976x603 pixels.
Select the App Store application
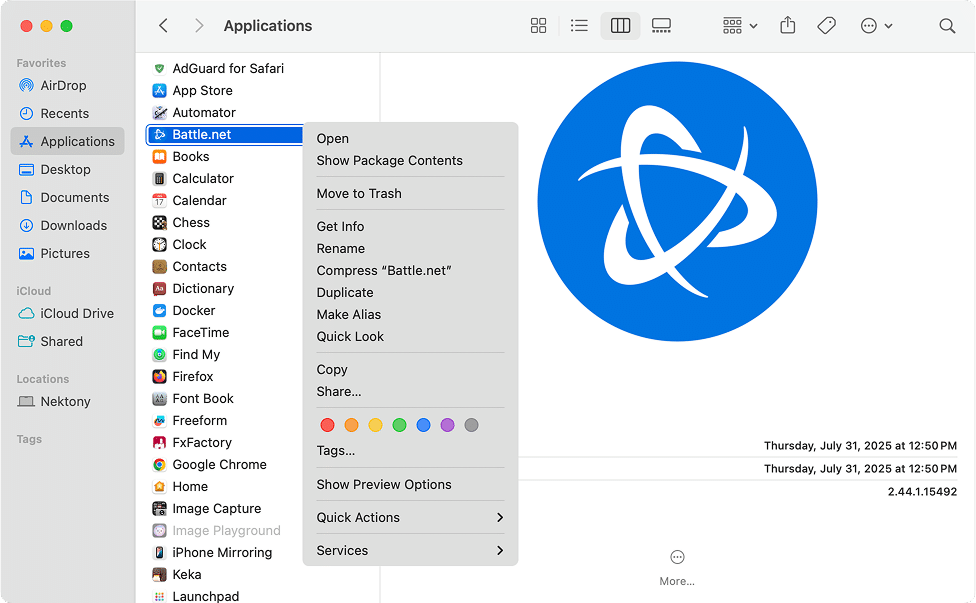point(193,90)
